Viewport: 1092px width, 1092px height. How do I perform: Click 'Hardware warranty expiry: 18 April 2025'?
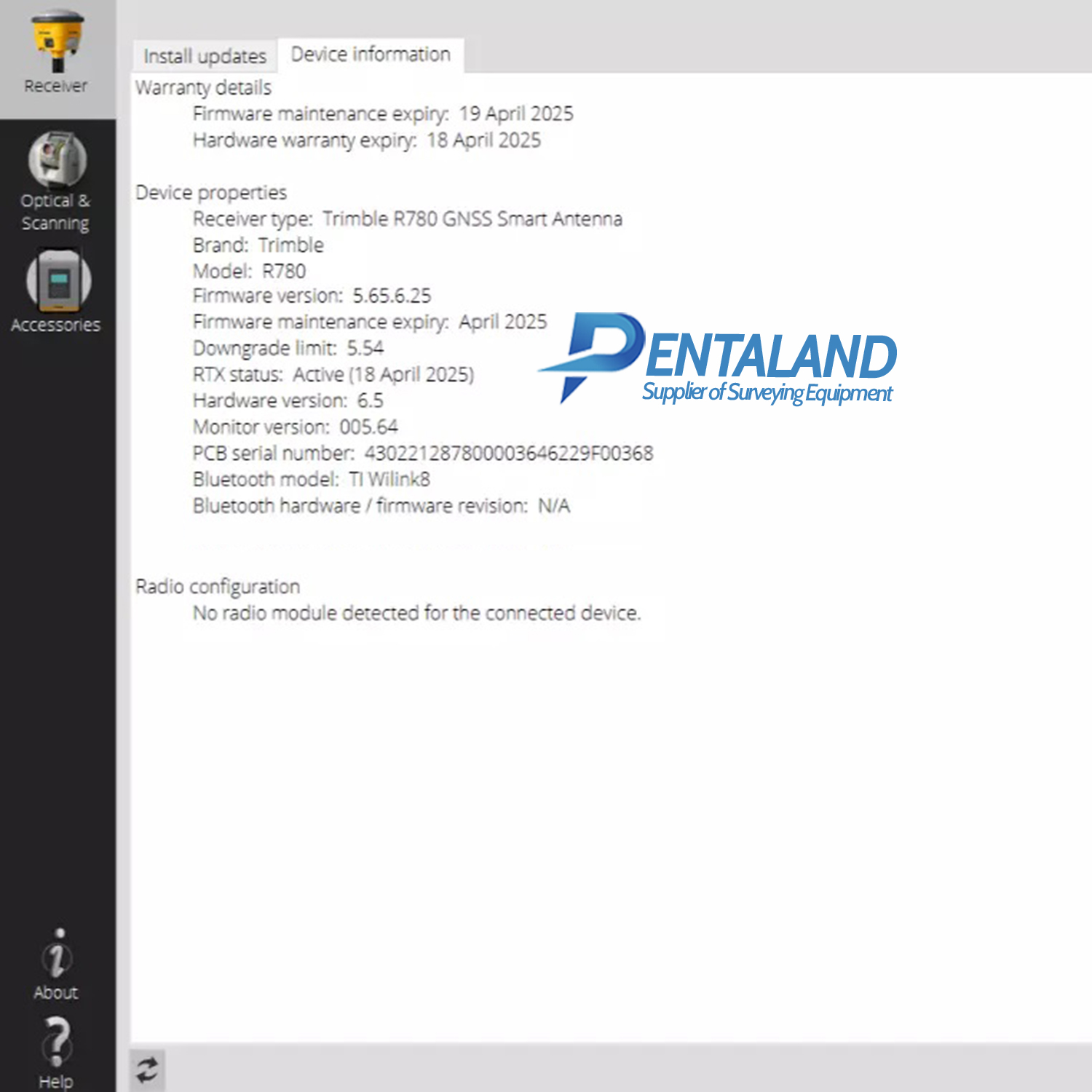point(367,141)
